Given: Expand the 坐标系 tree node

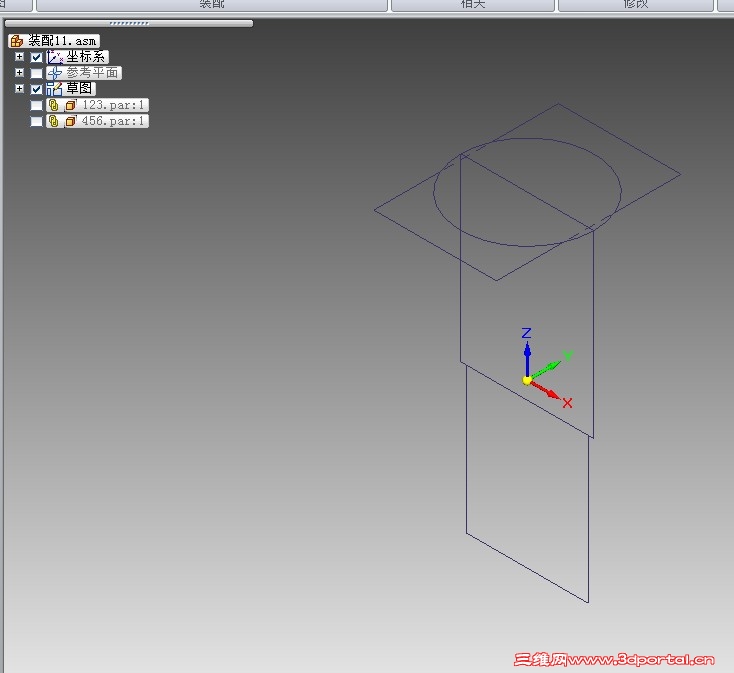Looking at the screenshot, I should [x=19, y=57].
